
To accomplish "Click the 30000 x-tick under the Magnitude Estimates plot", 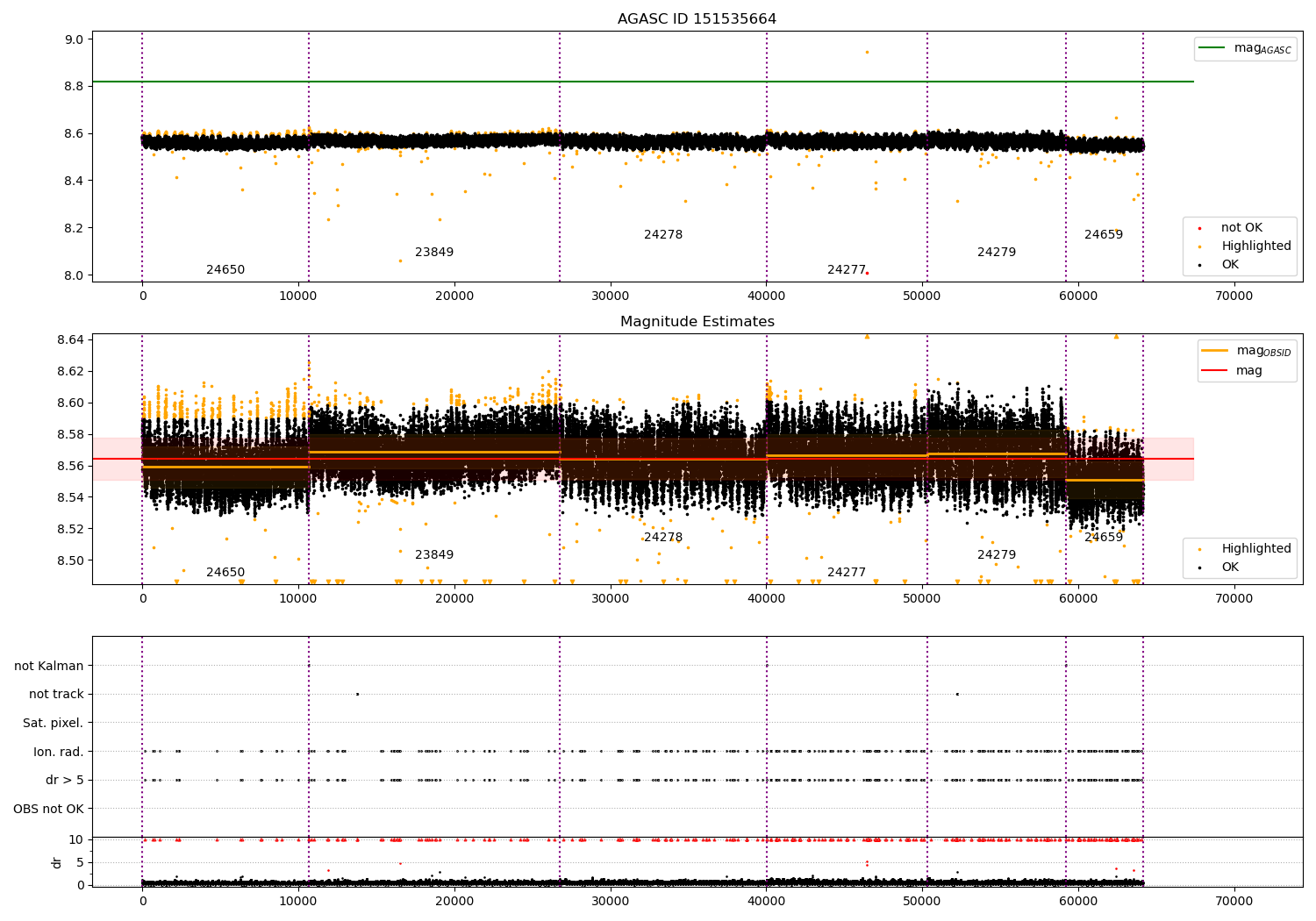I will tap(610, 599).
